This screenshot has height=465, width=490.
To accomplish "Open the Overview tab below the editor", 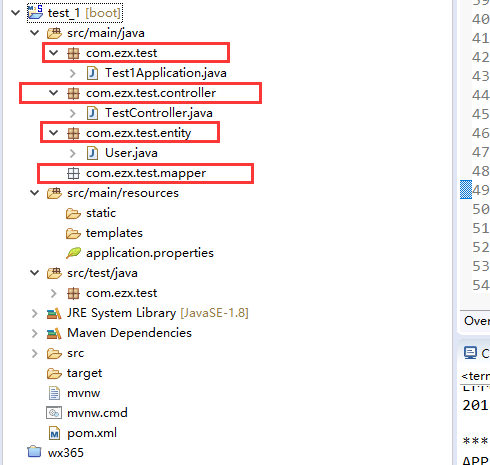I will (477, 321).
